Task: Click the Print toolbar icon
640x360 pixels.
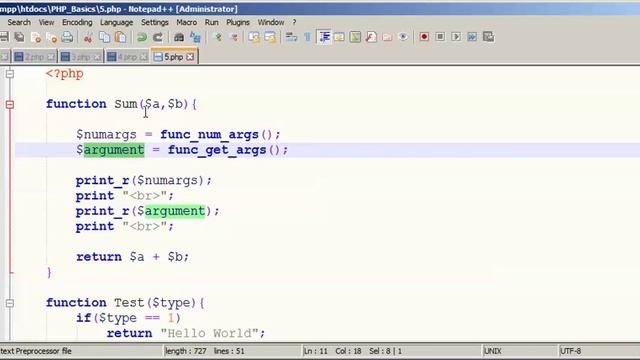Action: pos(67,37)
